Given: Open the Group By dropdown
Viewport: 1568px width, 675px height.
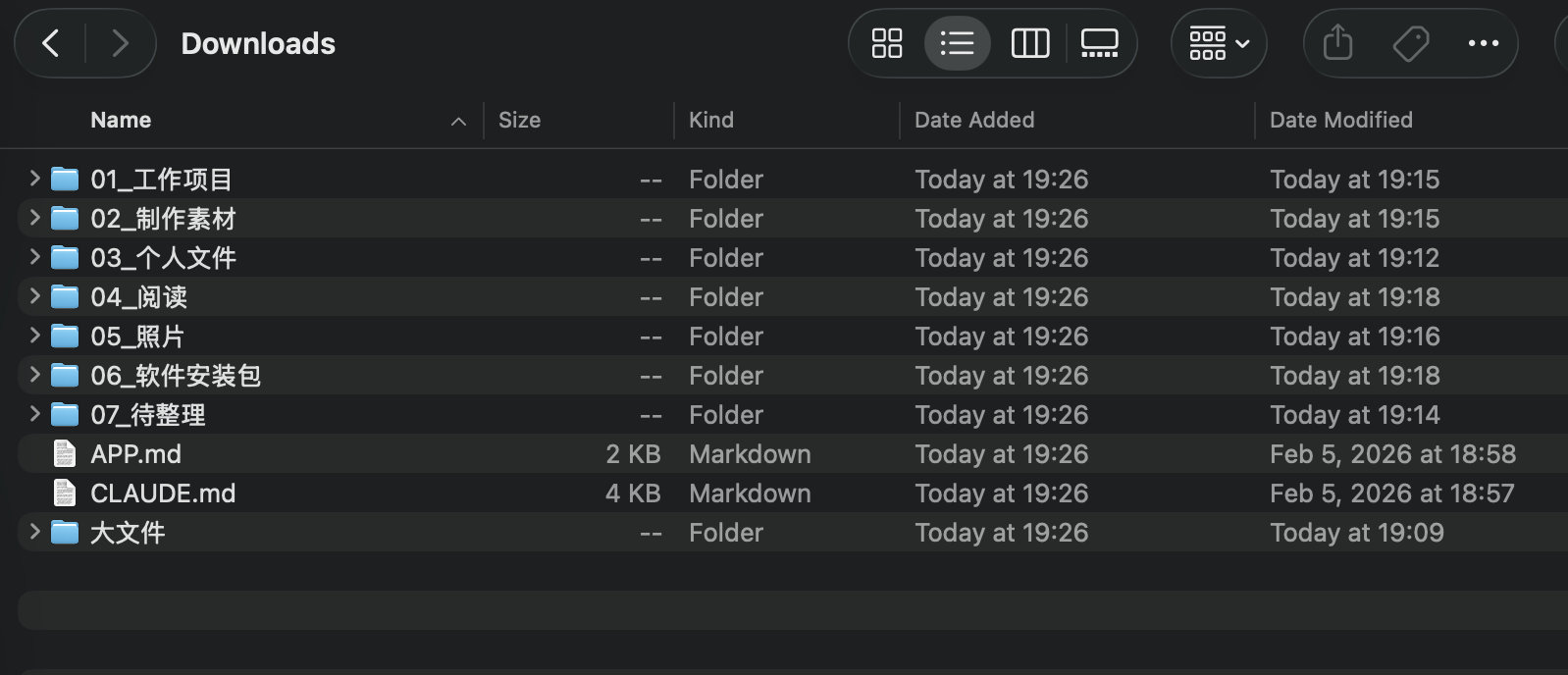Looking at the screenshot, I should 1219,43.
